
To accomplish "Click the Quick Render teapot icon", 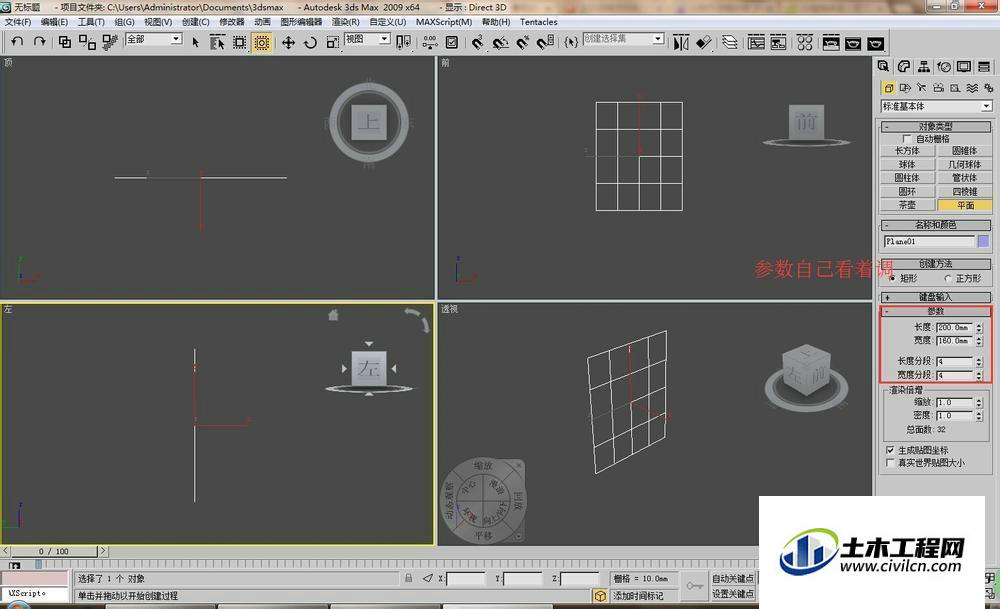I will 876,43.
